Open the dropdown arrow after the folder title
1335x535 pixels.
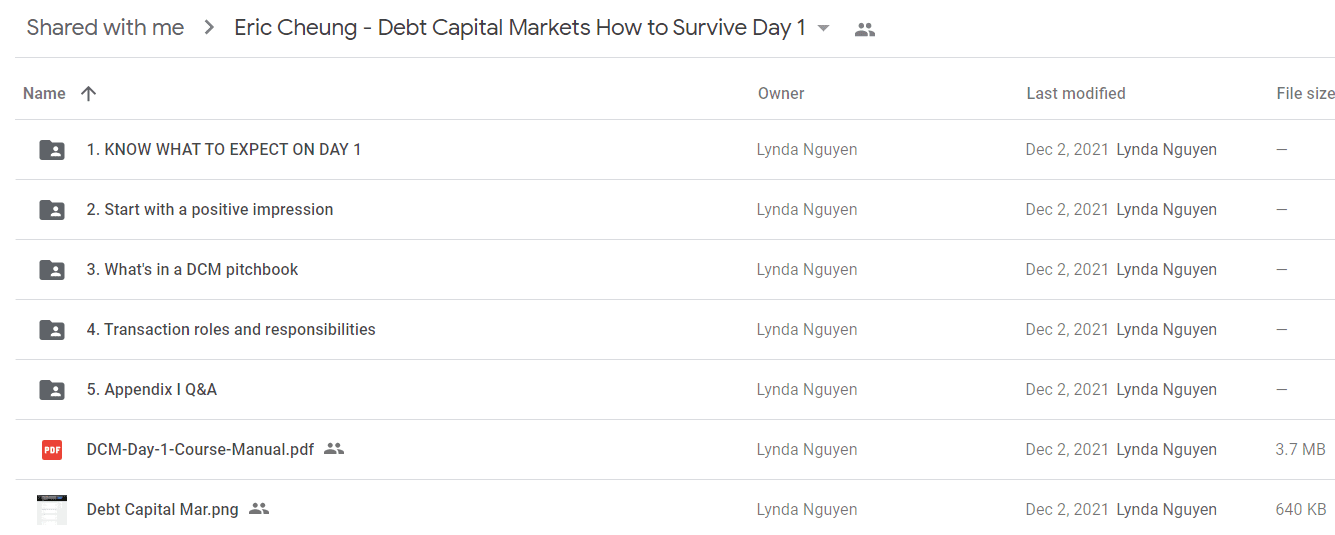point(824,28)
